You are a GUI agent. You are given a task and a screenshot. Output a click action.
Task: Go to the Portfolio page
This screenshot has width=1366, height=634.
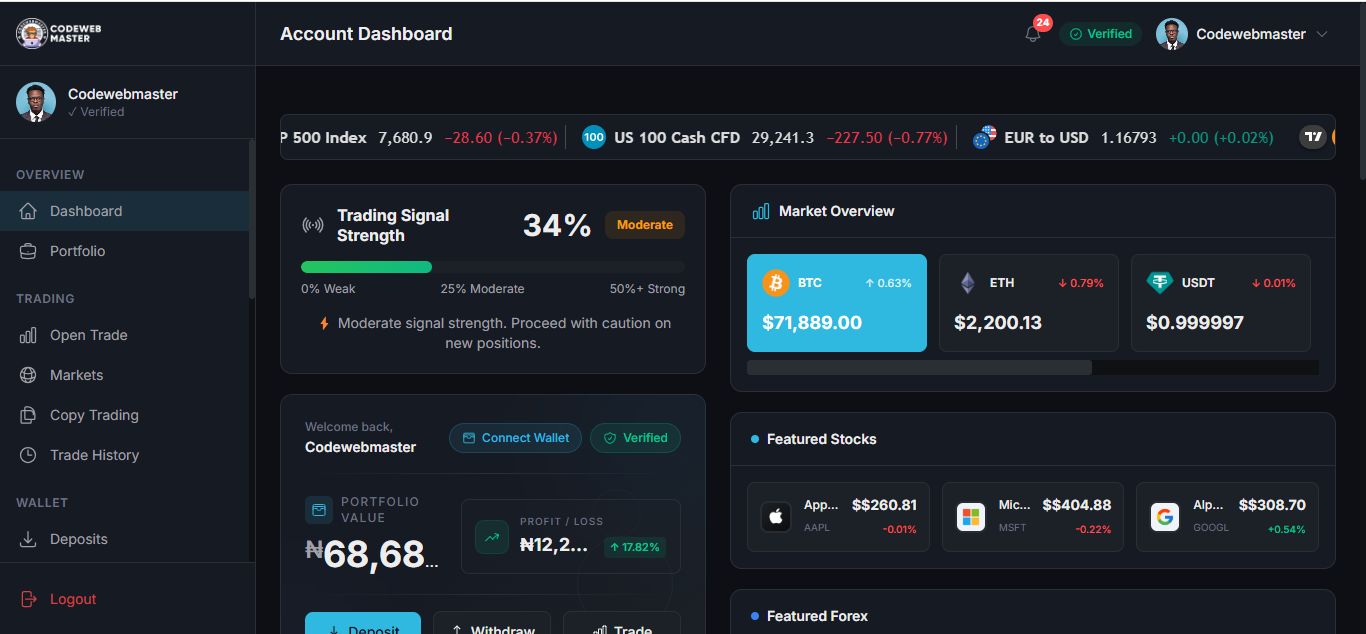point(124,251)
